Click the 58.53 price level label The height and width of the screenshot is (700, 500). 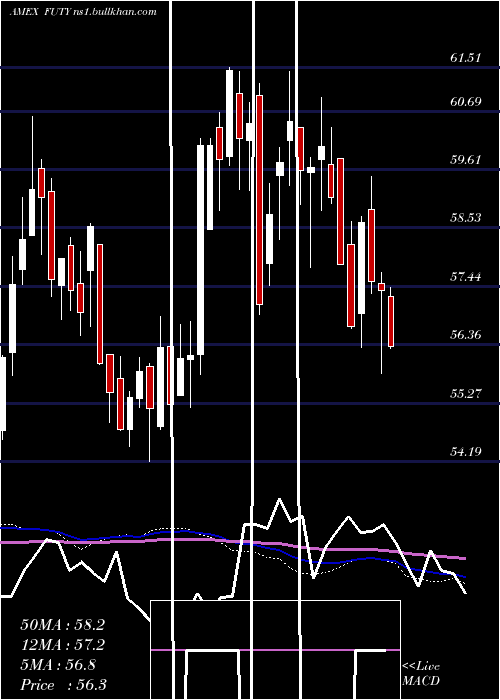(x=466, y=217)
